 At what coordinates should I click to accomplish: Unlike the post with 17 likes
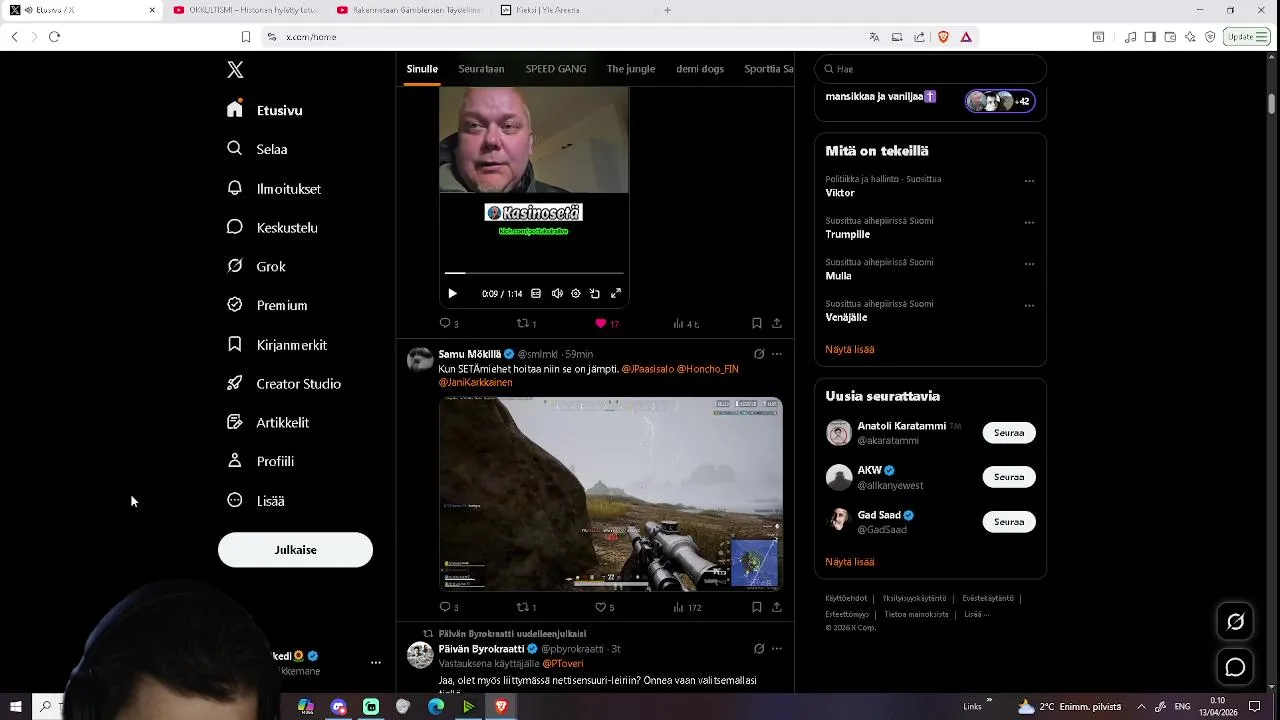click(x=607, y=323)
